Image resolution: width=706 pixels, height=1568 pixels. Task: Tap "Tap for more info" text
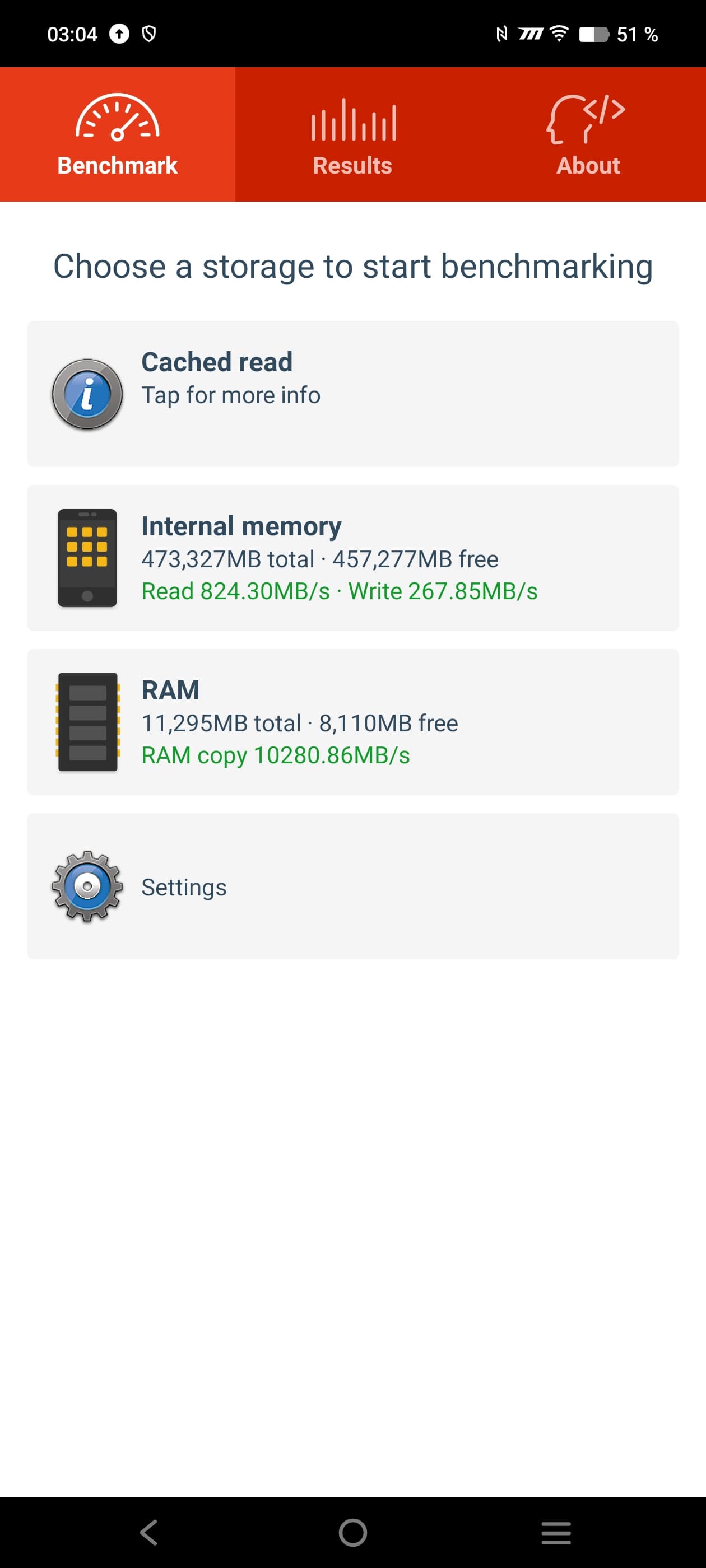point(231,396)
